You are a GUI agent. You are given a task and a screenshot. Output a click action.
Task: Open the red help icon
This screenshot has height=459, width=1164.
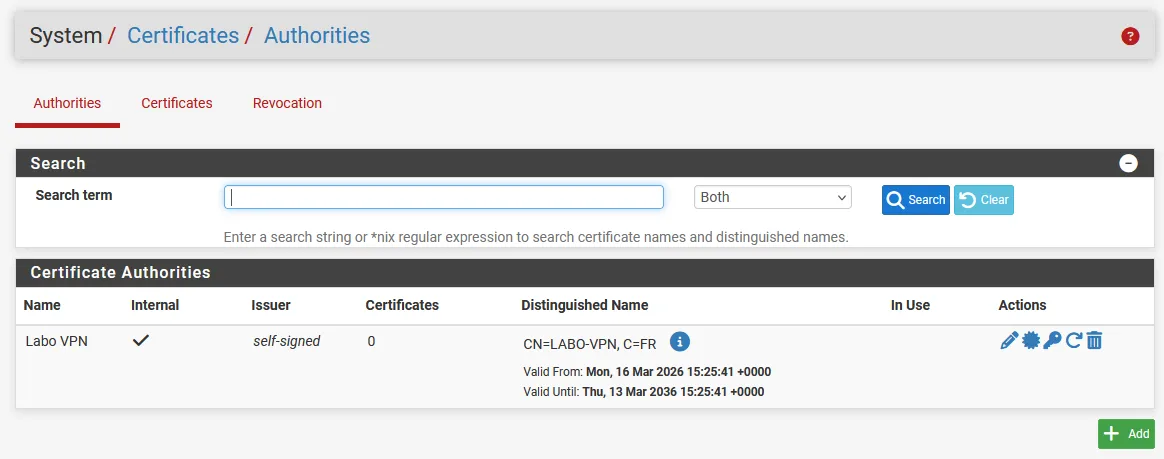tap(1130, 37)
